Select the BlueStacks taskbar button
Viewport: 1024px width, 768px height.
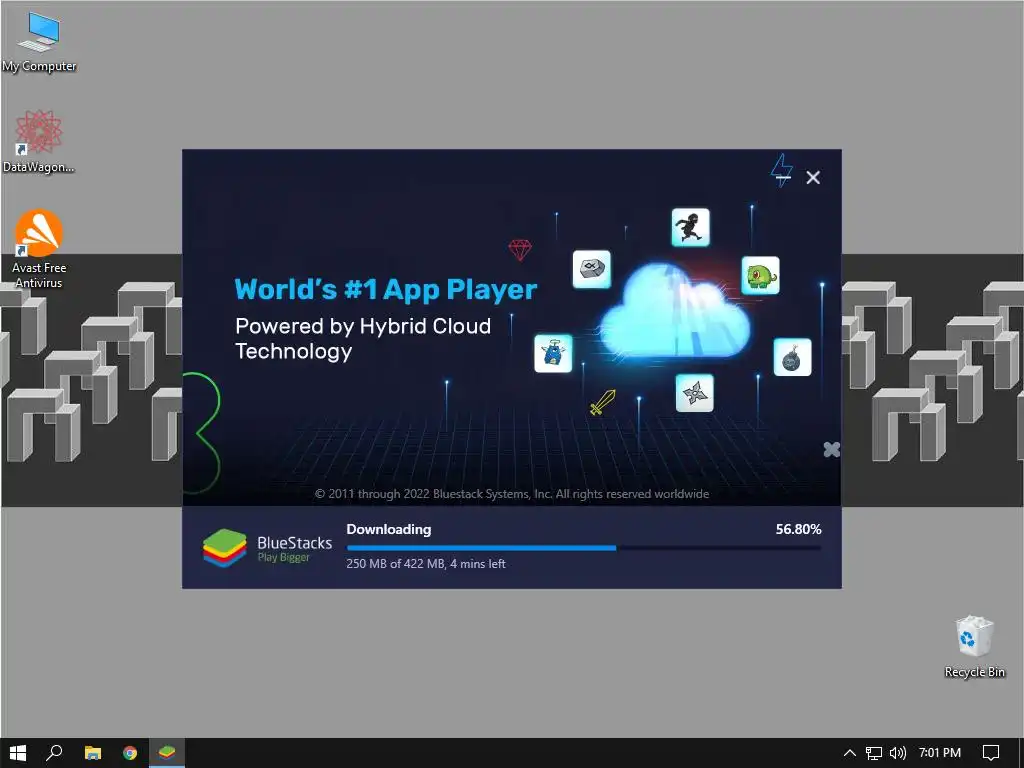tap(167, 753)
